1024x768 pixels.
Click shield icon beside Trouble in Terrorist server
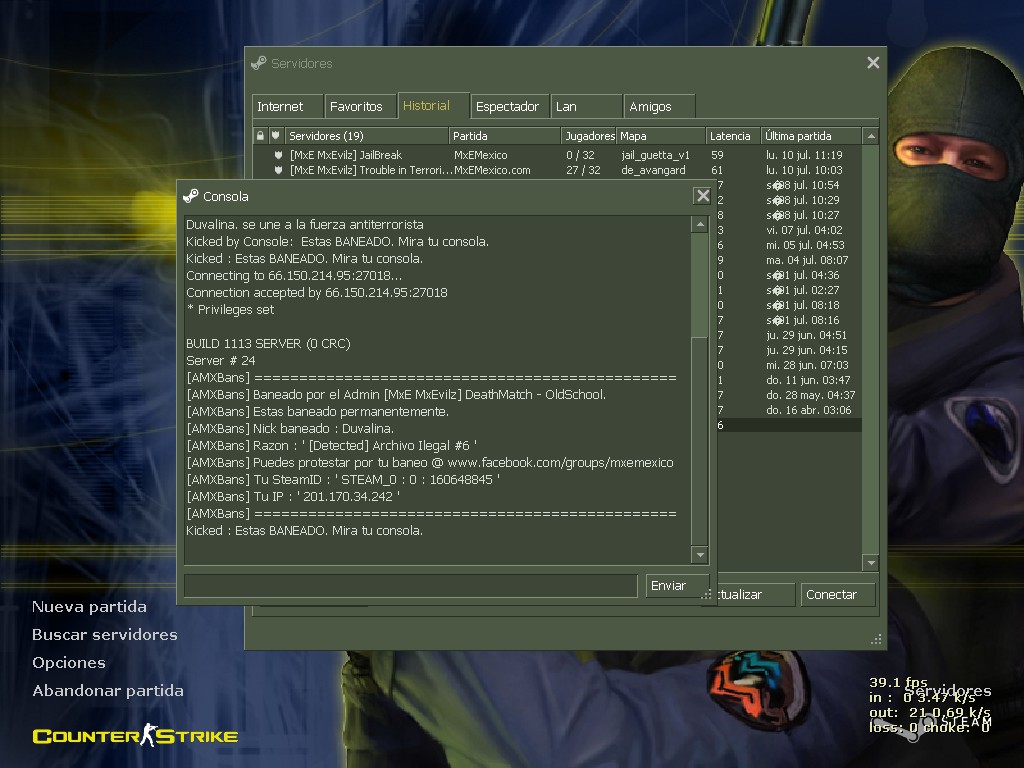click(x=278, y=170)
